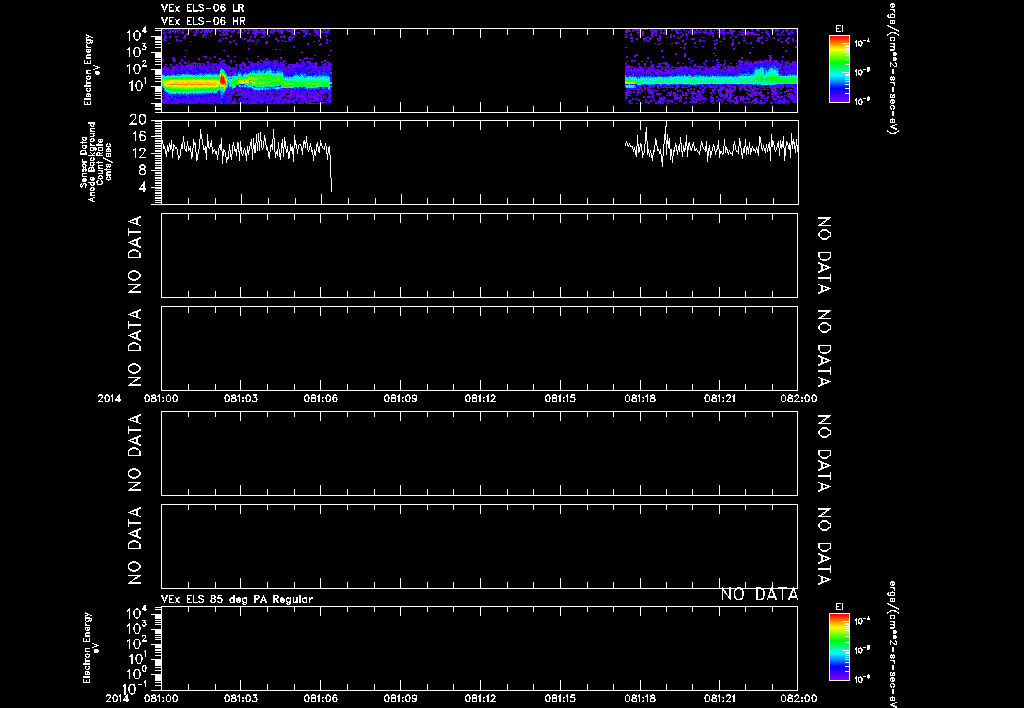Click the 4 tick label on the count-rate axis
The width and height of the screenshot is (1024, 708).
point(142,188)
